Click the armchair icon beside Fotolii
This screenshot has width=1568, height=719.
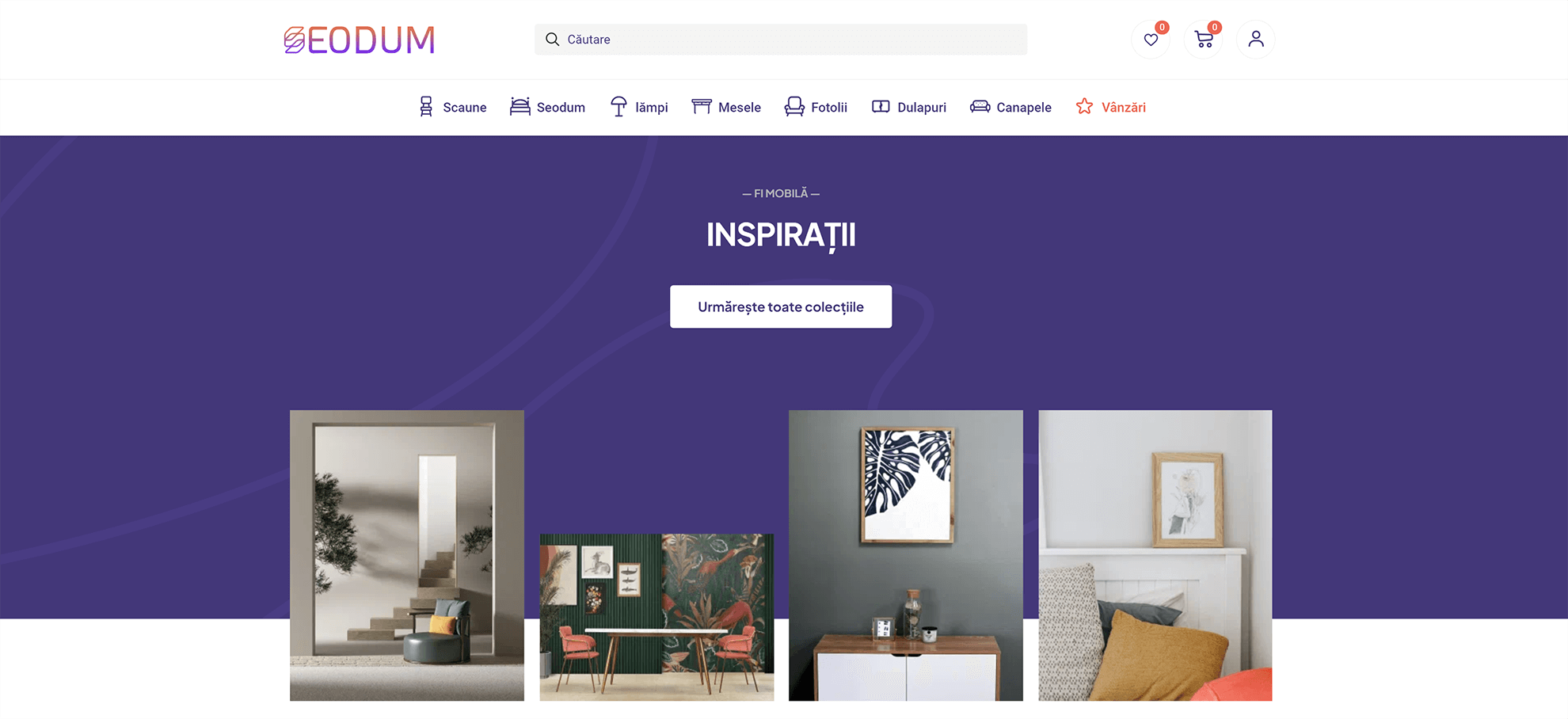pos(794,107)
